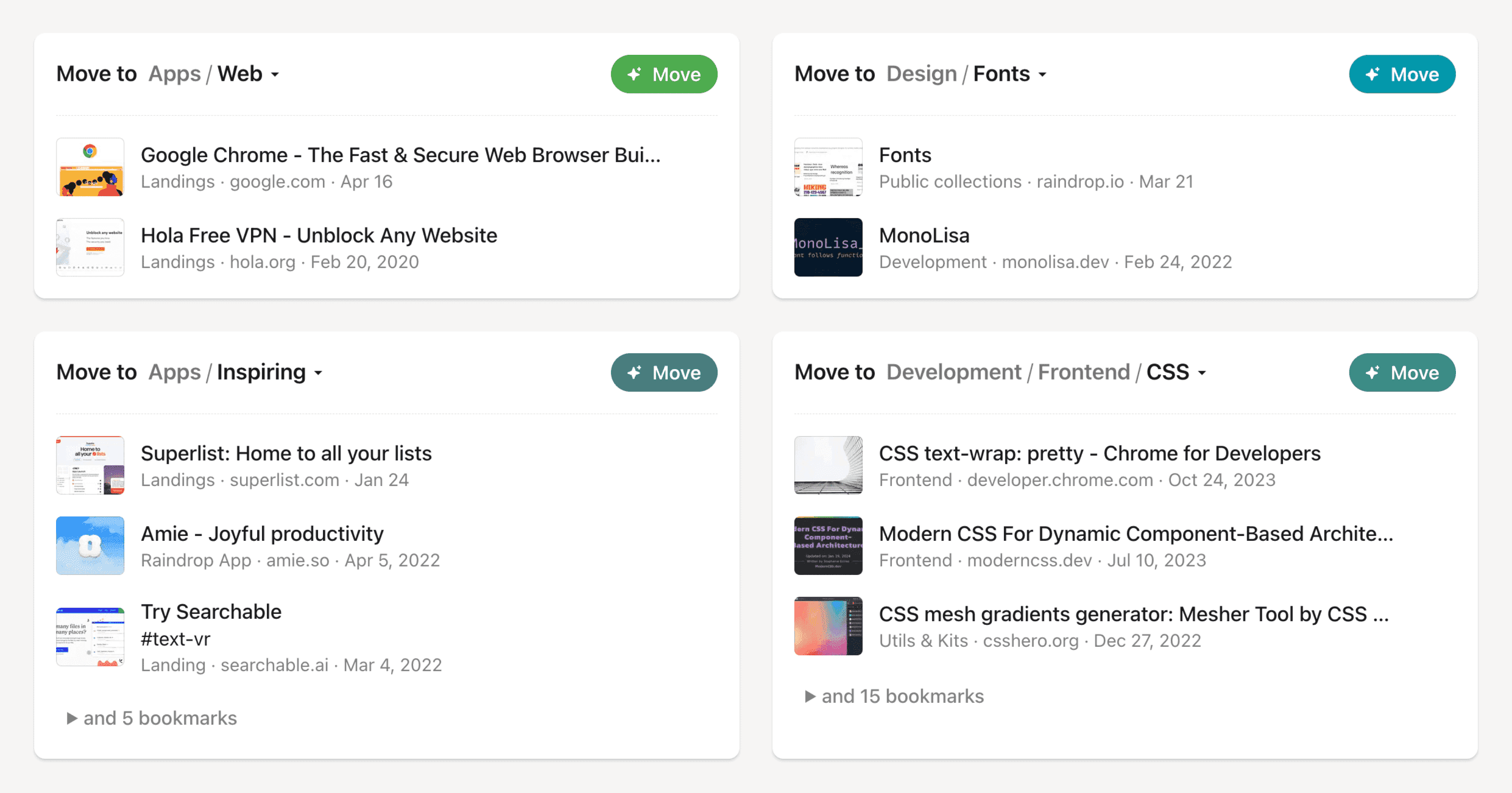Open the CSS mesh gradients thumbnail

pyautogui.click(x=828, y=626)
